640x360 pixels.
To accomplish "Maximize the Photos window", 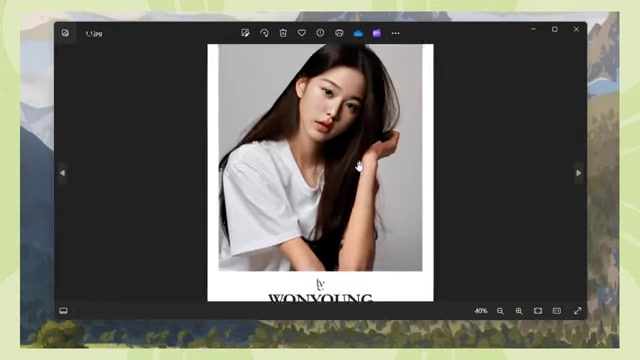I will pos(555,29).
